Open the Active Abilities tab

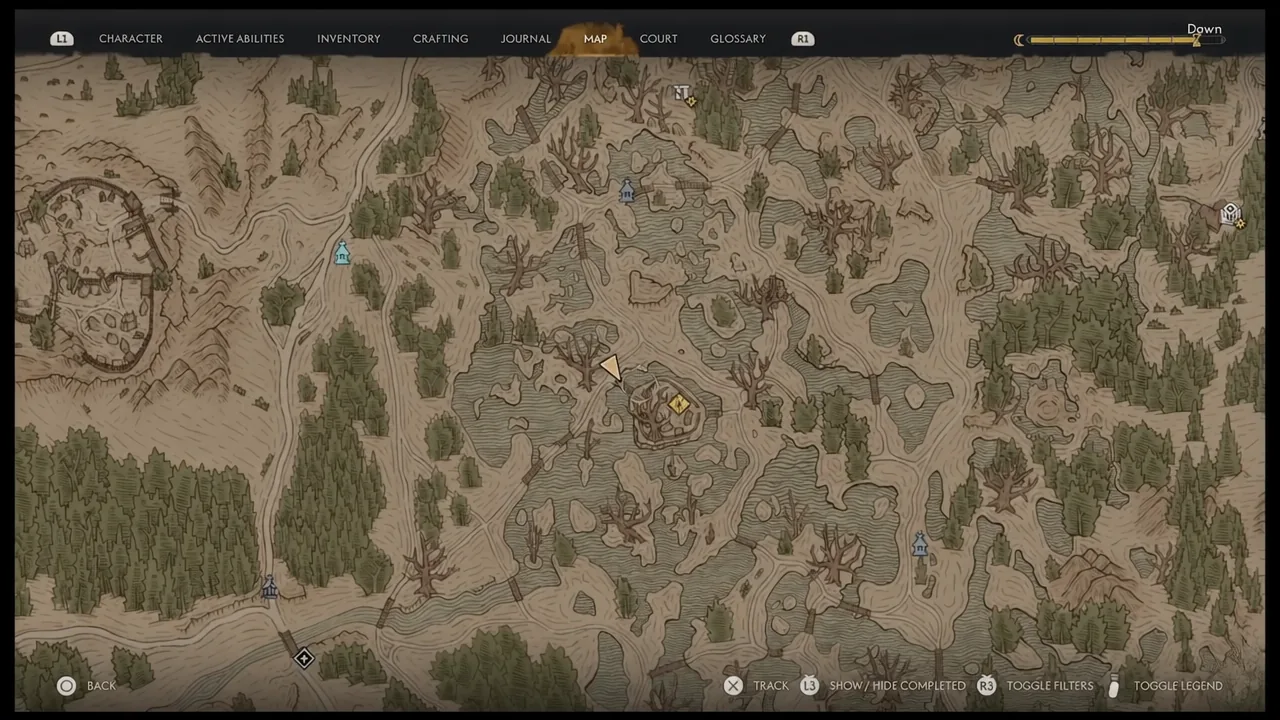pyautogui.click(x=240, y=39)
